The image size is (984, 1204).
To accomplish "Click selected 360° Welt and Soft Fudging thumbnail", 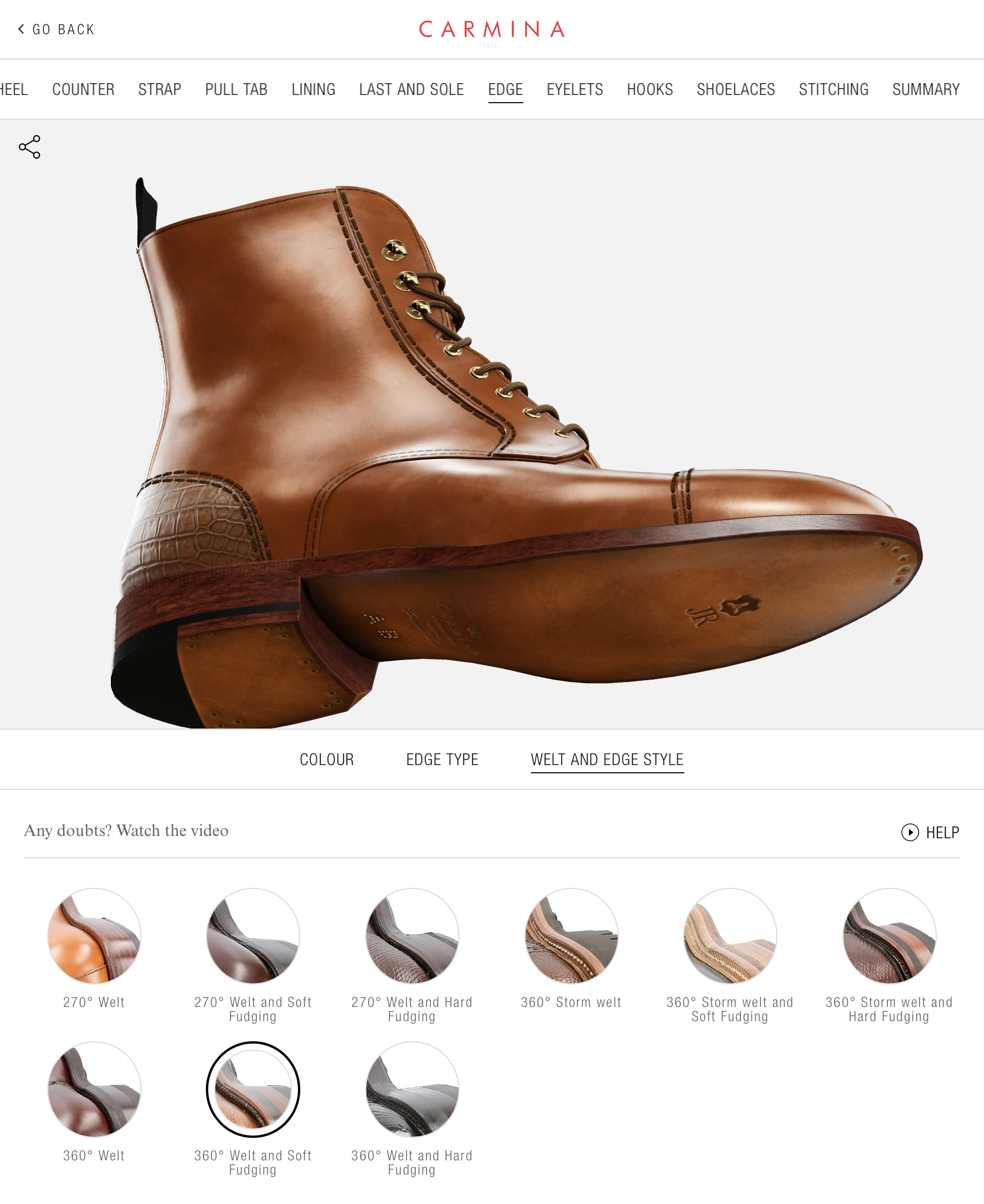I will tap(253, 1090).
